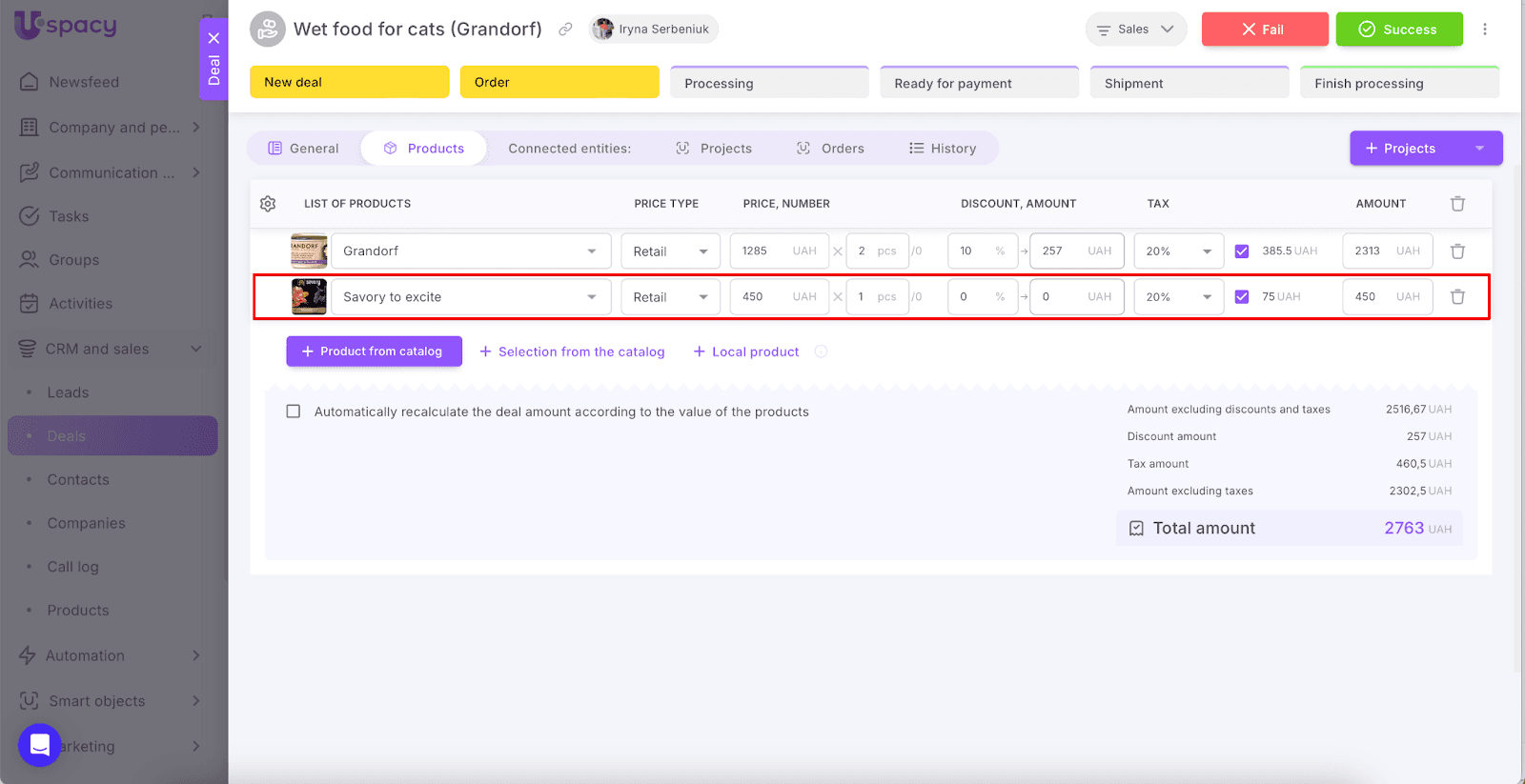
Task: Open the three-dot more options menu
Action: (1484, 30)
